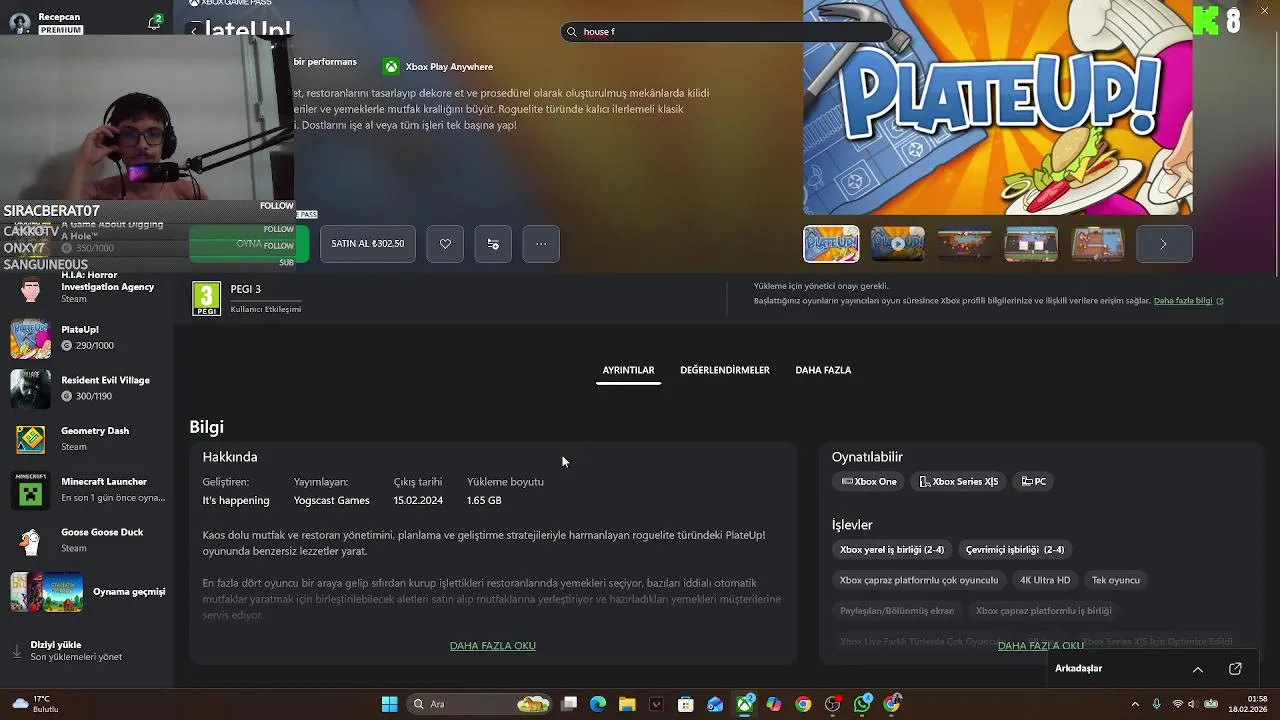Click the search magnifier icon
1280x720 pixels.
[572, 32]
